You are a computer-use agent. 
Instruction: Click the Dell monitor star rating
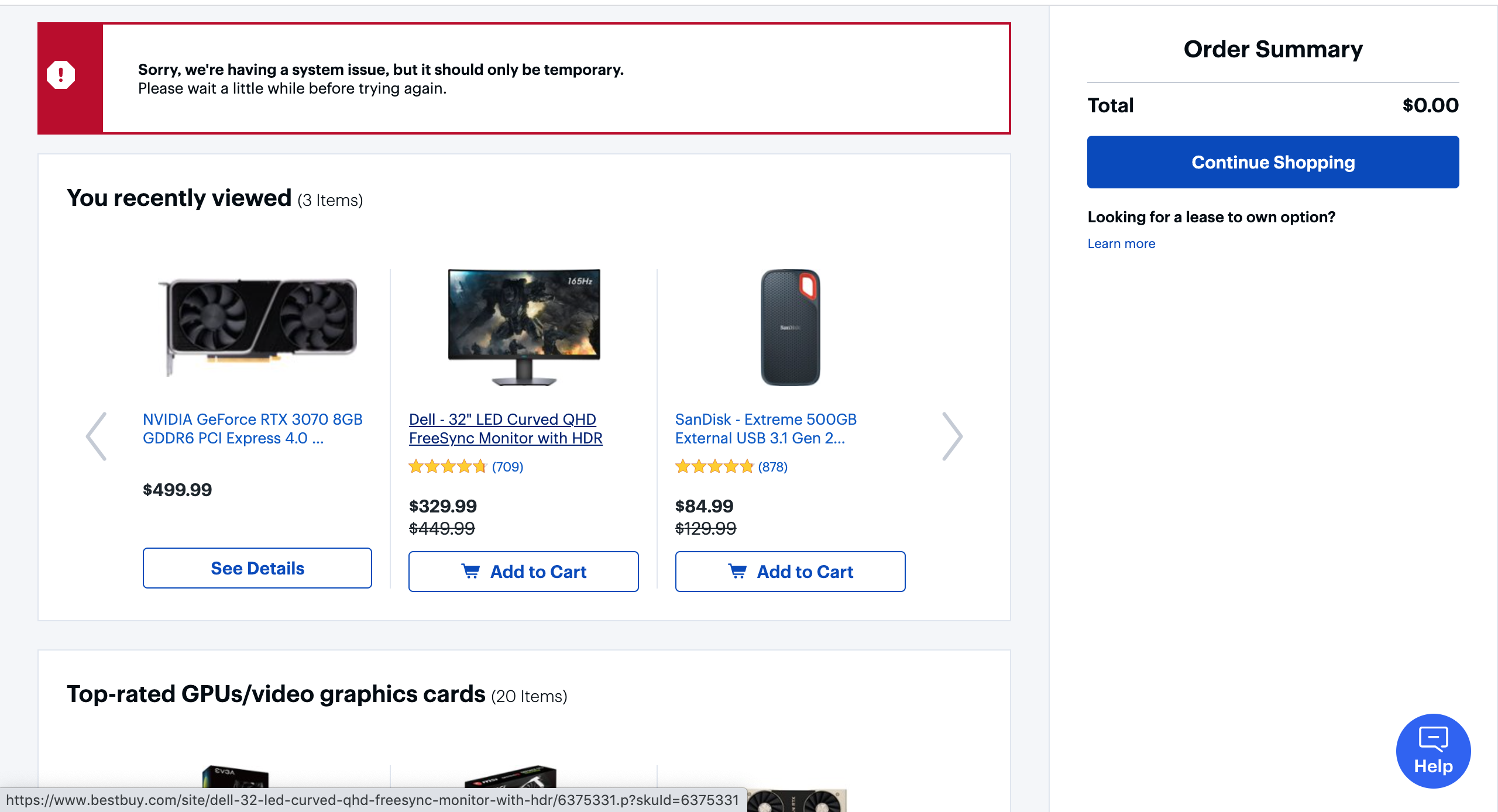(448, 467)
